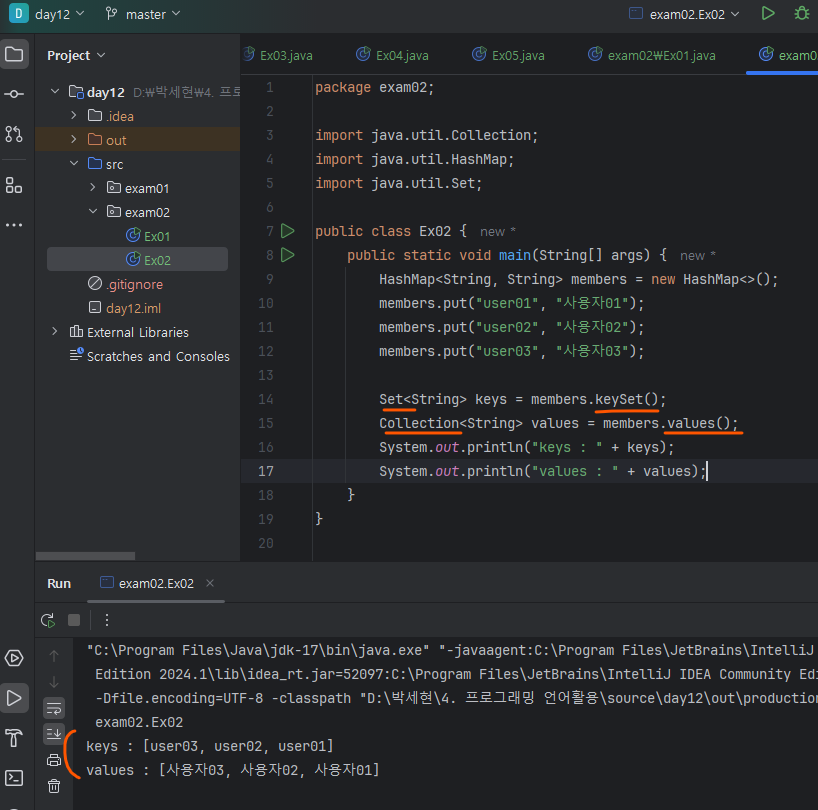The image size is (818, 810).
Task: Open the Terminal tool window
Action: [14, 777]
